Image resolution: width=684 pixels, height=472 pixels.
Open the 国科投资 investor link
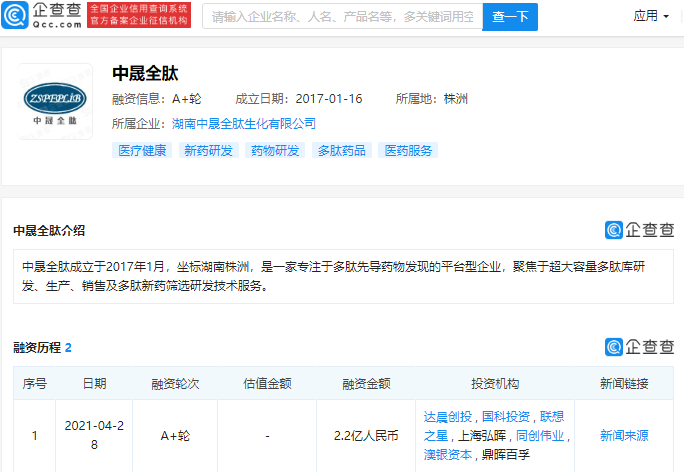pos(506,417)
